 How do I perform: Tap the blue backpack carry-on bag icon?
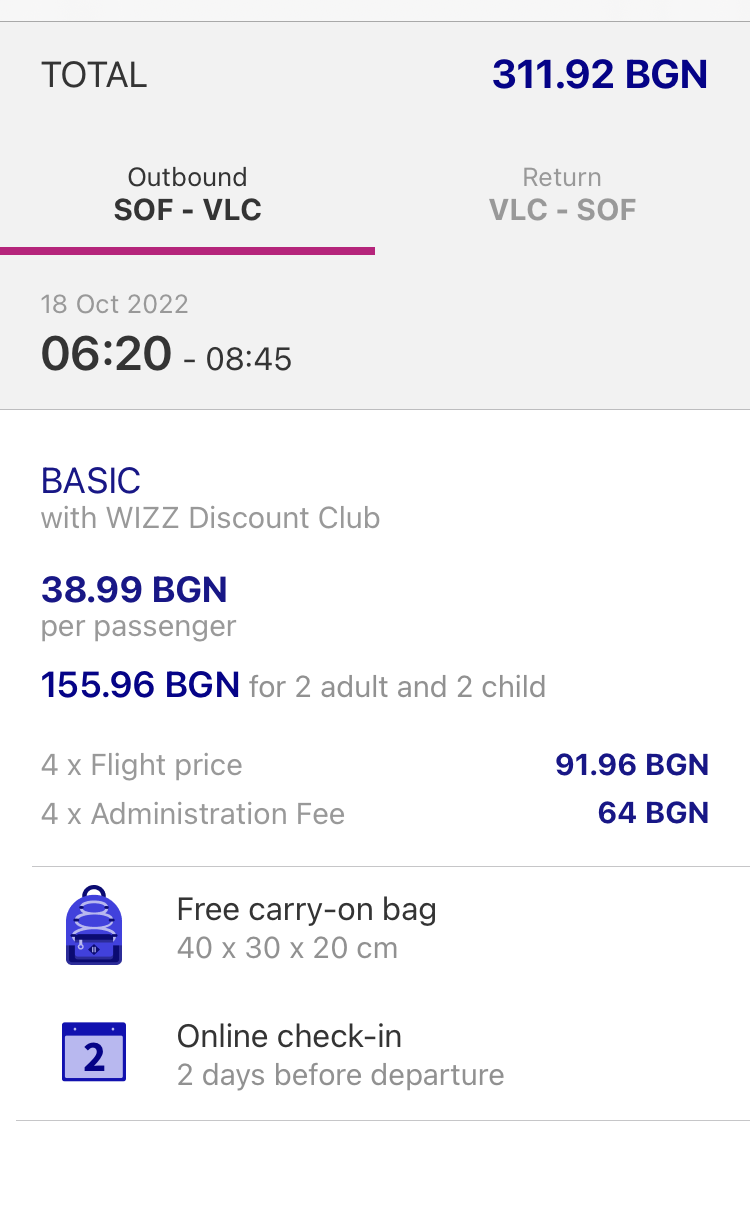[94, 925]
